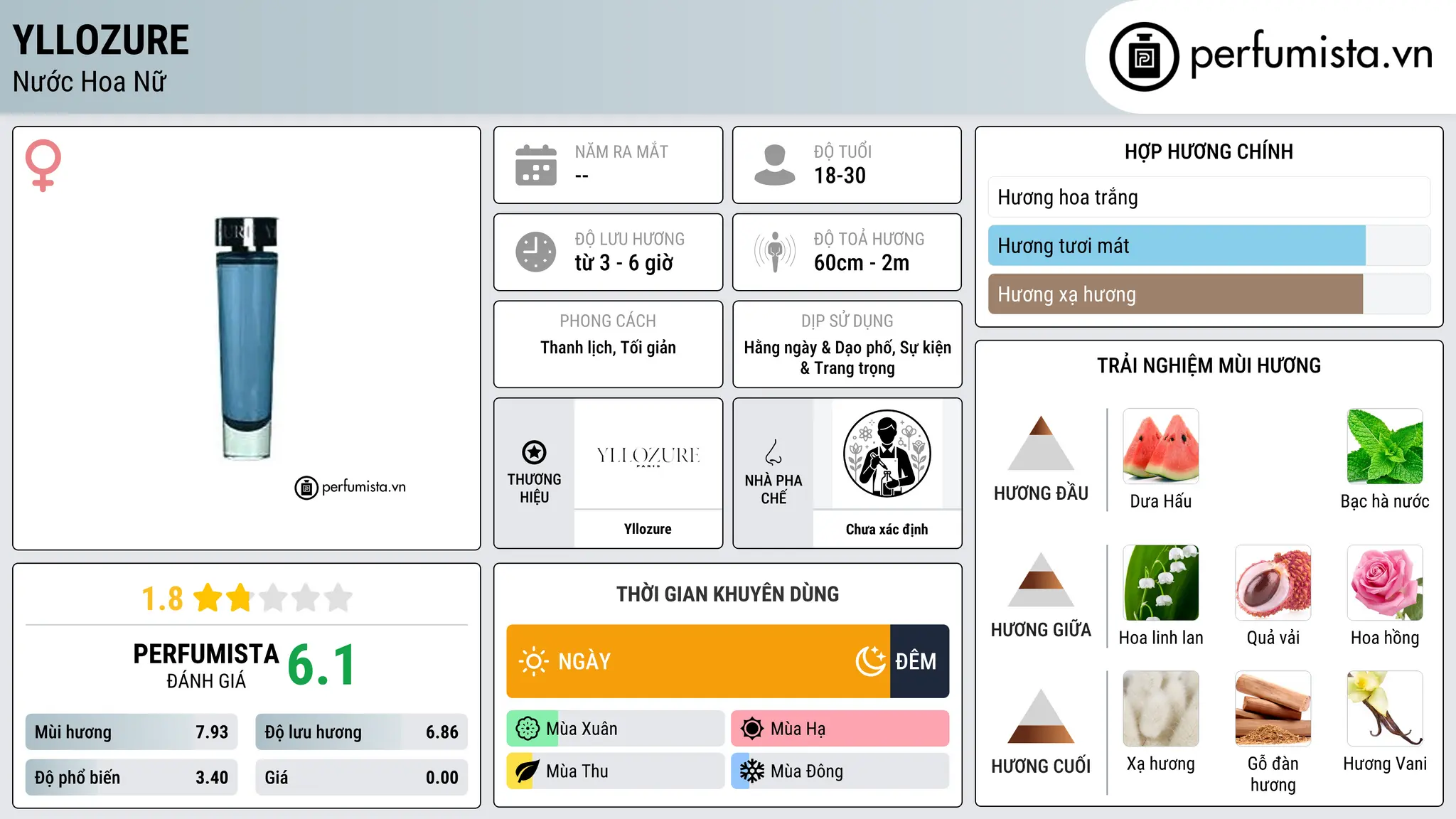Click the Hợp hương chính heading

click(1209, 151)
